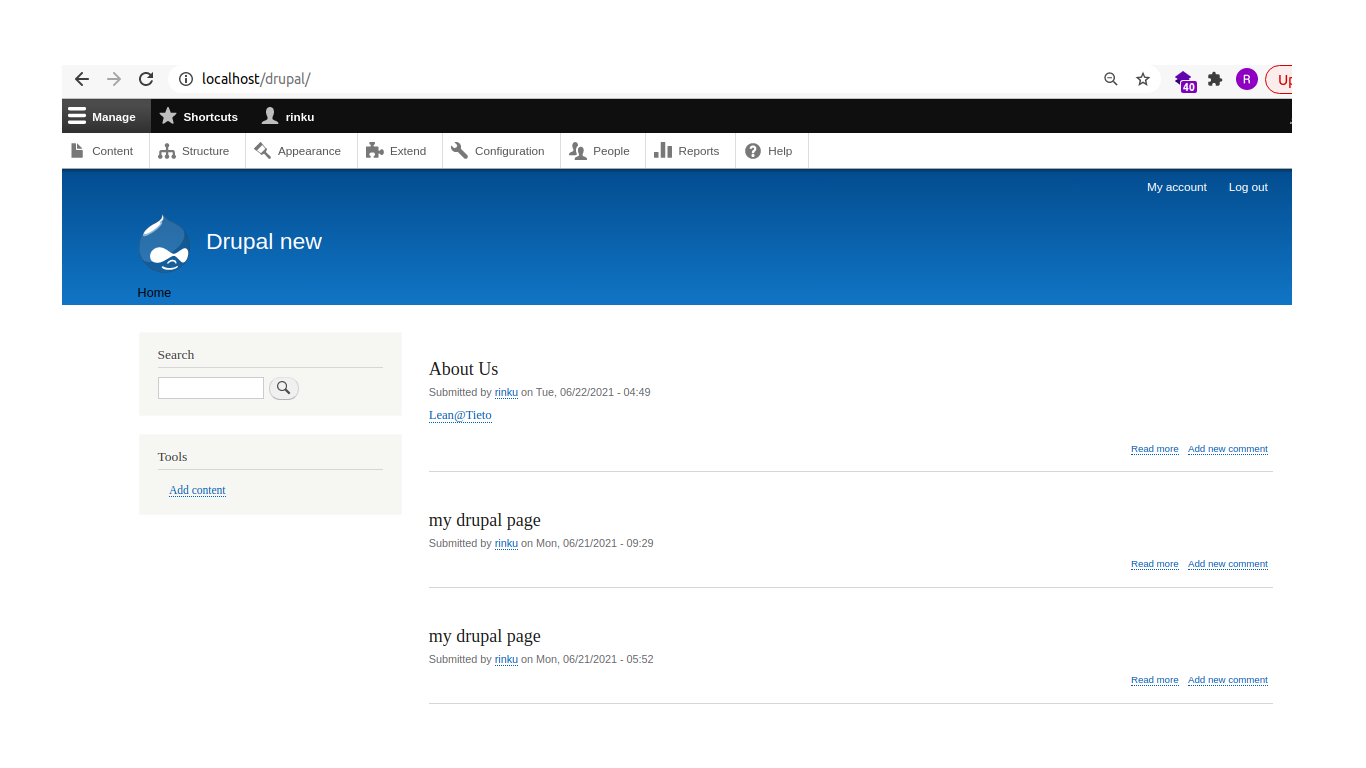Click the Reports bar-chart icon
1366x768 pixels.
[x=665, y=150]
